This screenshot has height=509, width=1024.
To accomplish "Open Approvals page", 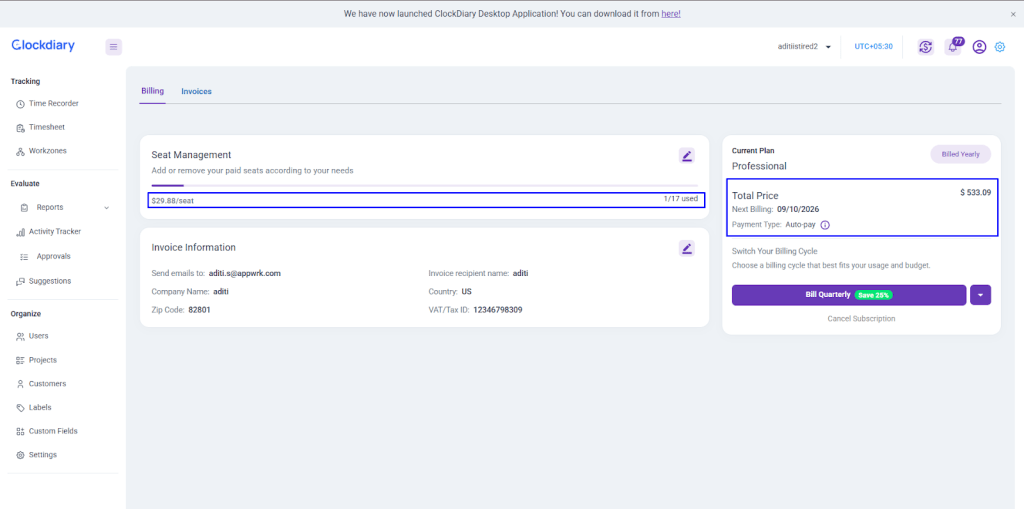I will pyautogui.click(x=54, y=256).
